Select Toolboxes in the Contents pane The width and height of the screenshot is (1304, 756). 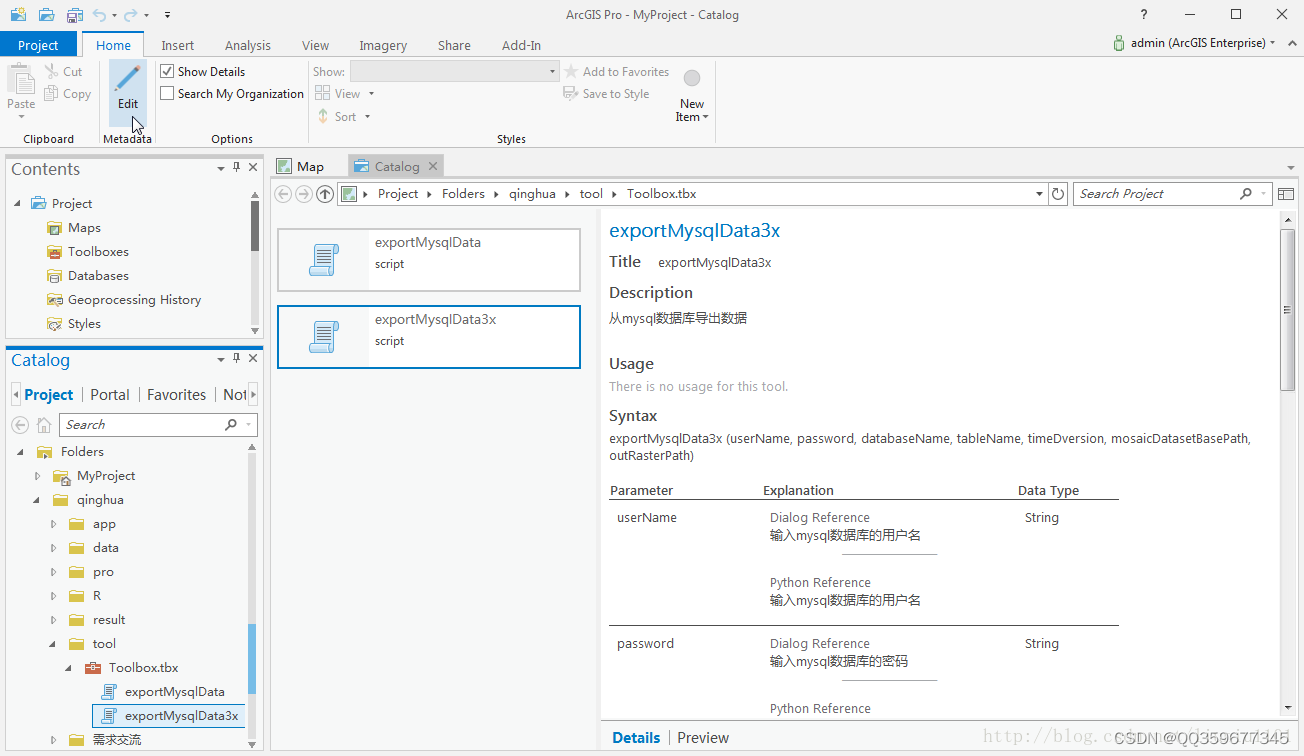(98, 252)
